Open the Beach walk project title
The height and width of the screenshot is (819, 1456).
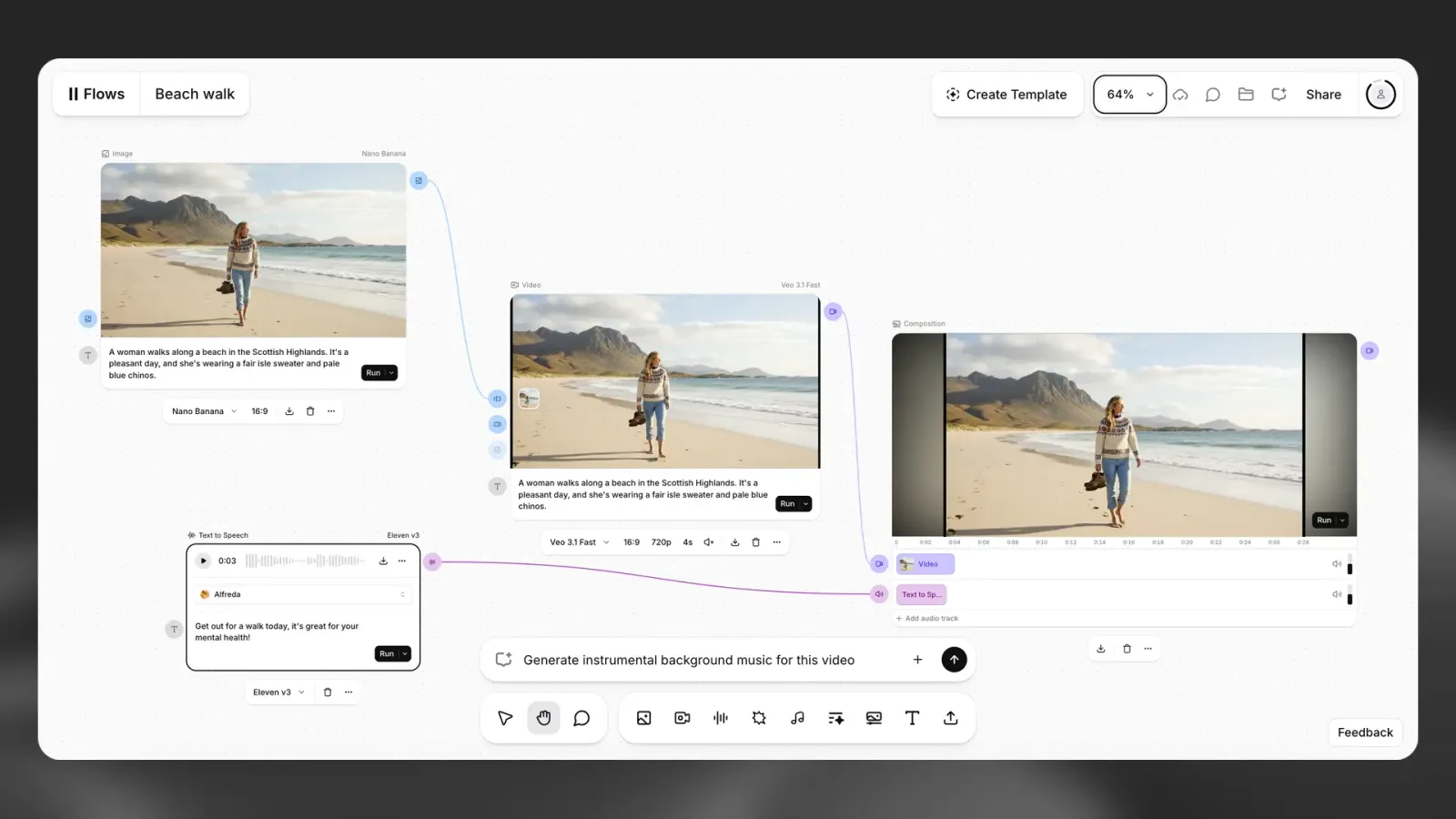pyautogui.click(x=195, y=94)
